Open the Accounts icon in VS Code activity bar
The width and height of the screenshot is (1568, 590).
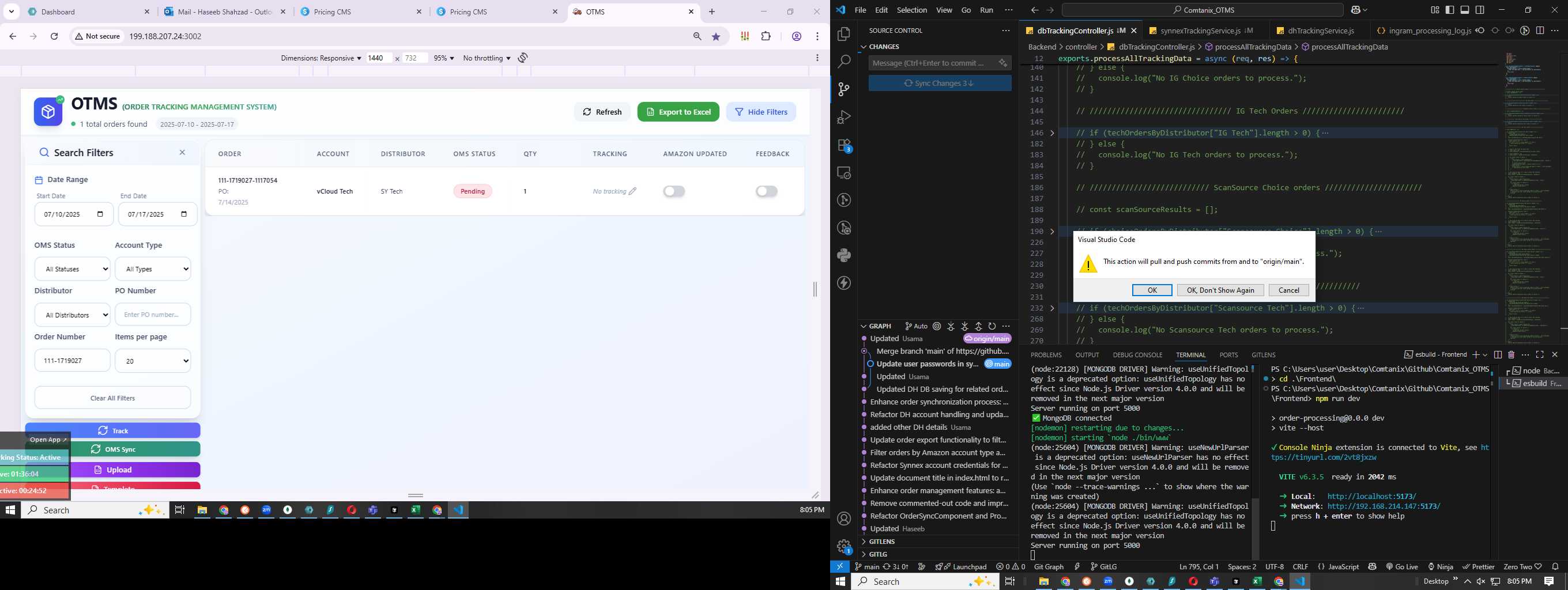pos(843,519)
